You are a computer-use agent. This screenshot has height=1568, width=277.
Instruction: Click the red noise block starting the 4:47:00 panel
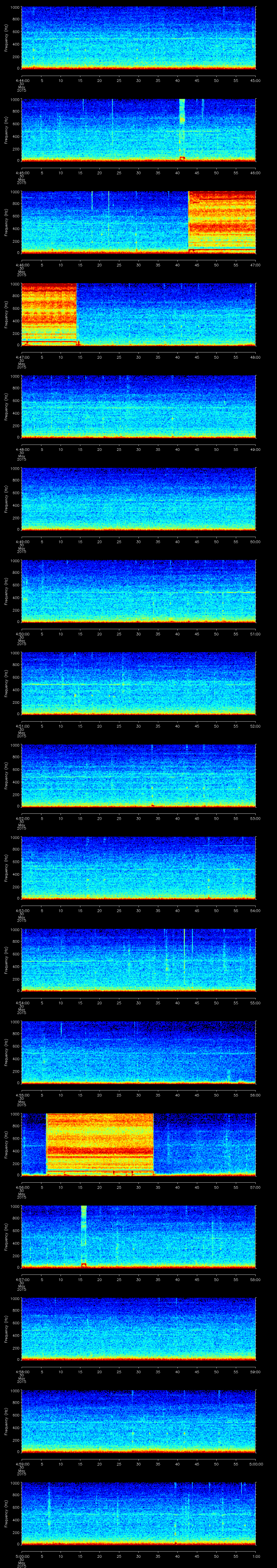(x=49, y=315)
